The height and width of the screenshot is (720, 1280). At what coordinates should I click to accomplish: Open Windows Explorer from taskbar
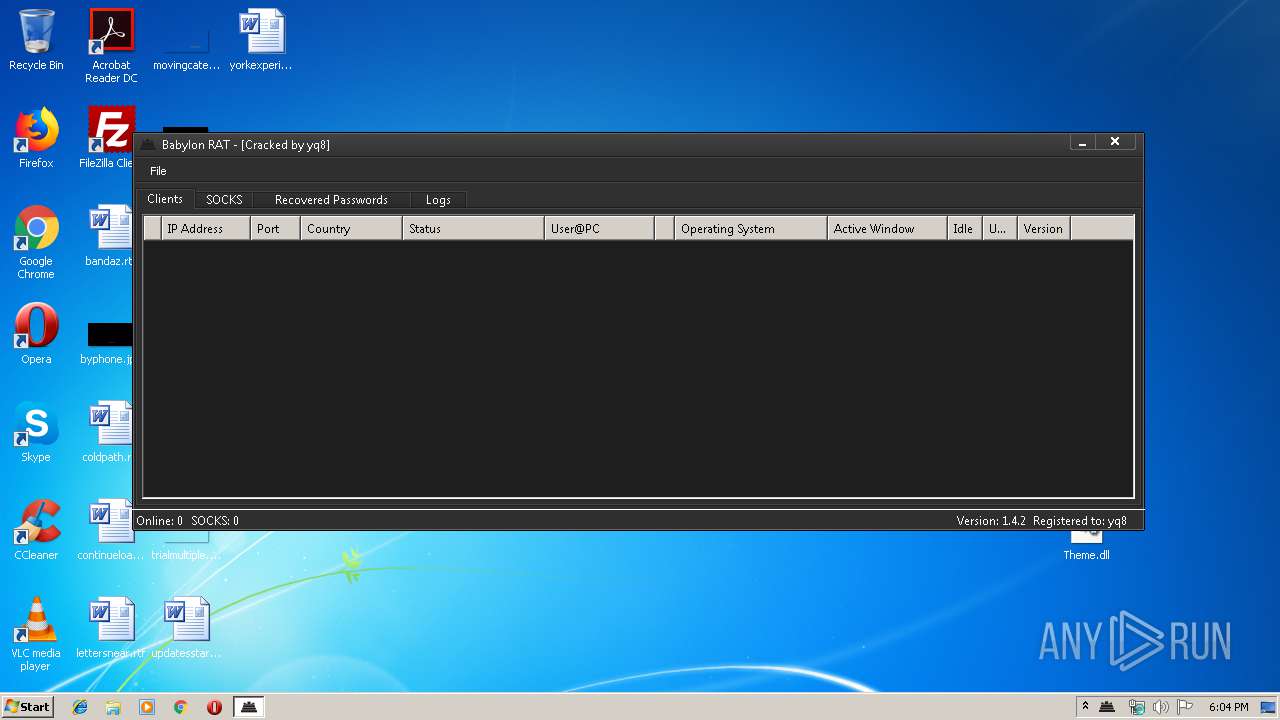[113, 707]
